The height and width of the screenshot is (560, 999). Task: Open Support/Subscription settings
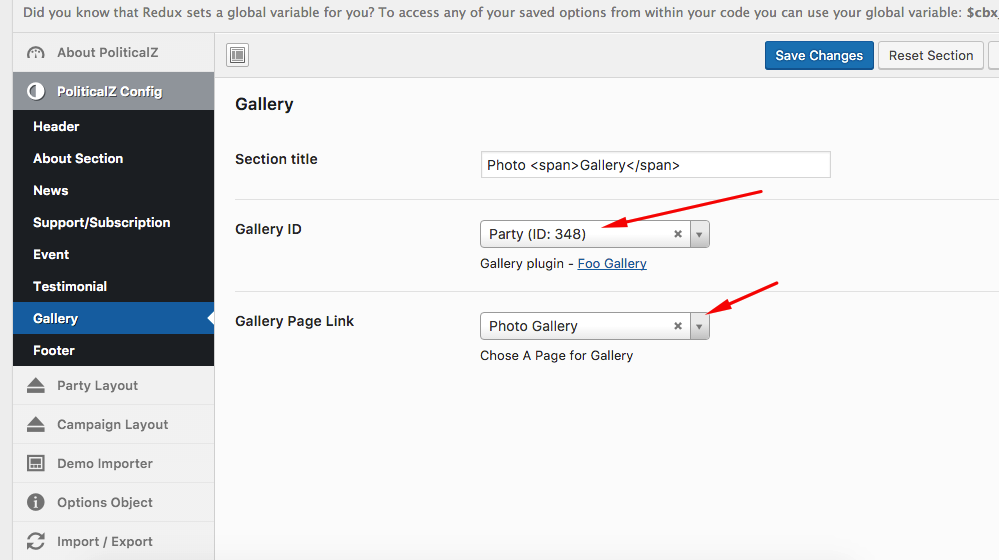113,222
